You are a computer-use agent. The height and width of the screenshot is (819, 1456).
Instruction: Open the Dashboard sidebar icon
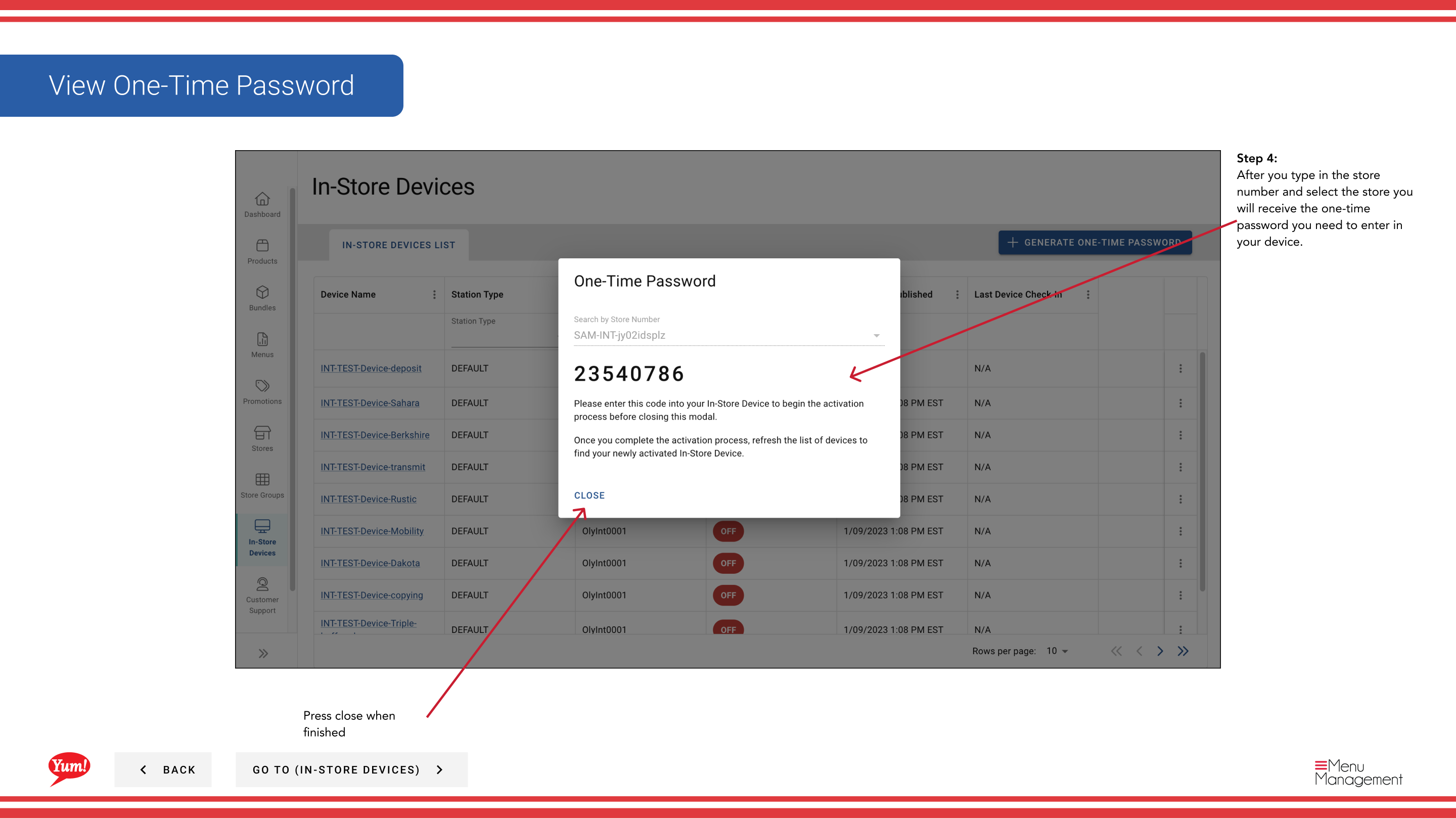pos(262,199)
